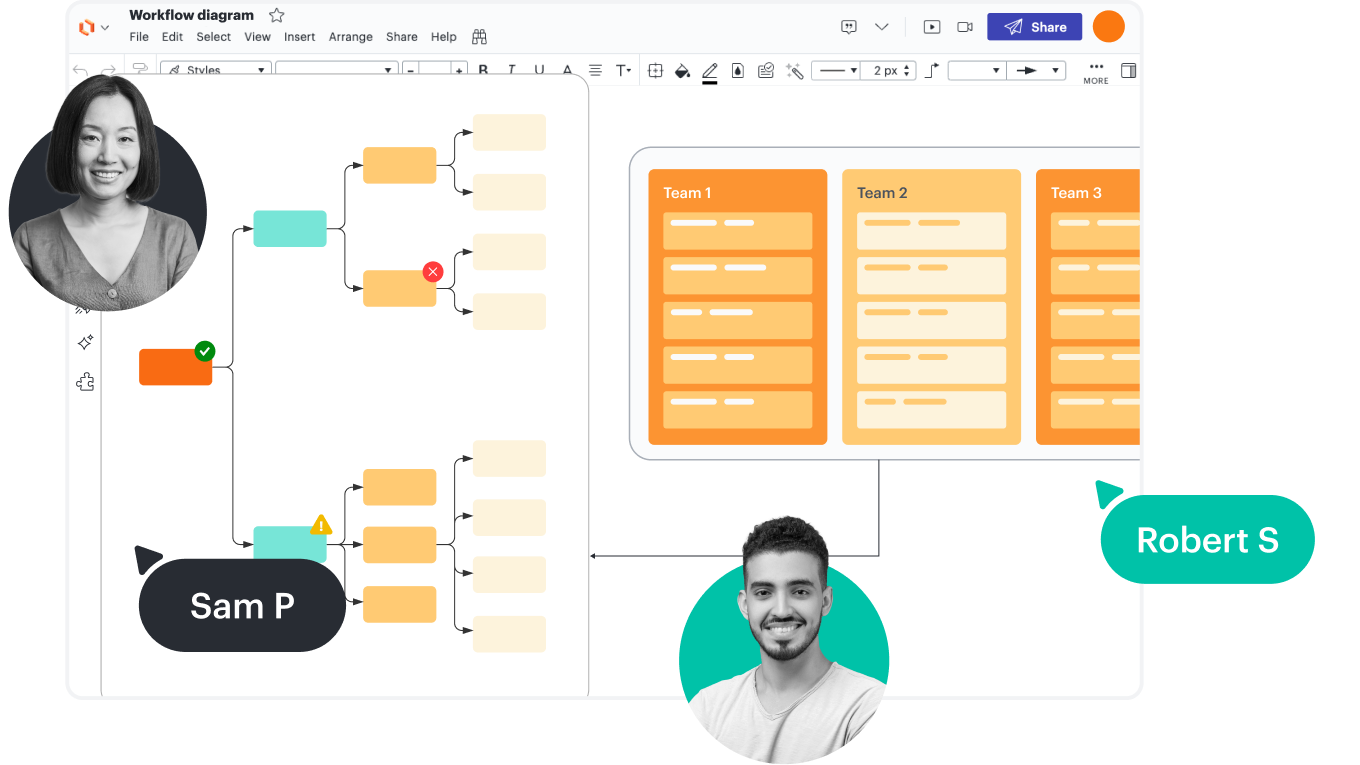Toggle the right side panel

click(1128, 71)
